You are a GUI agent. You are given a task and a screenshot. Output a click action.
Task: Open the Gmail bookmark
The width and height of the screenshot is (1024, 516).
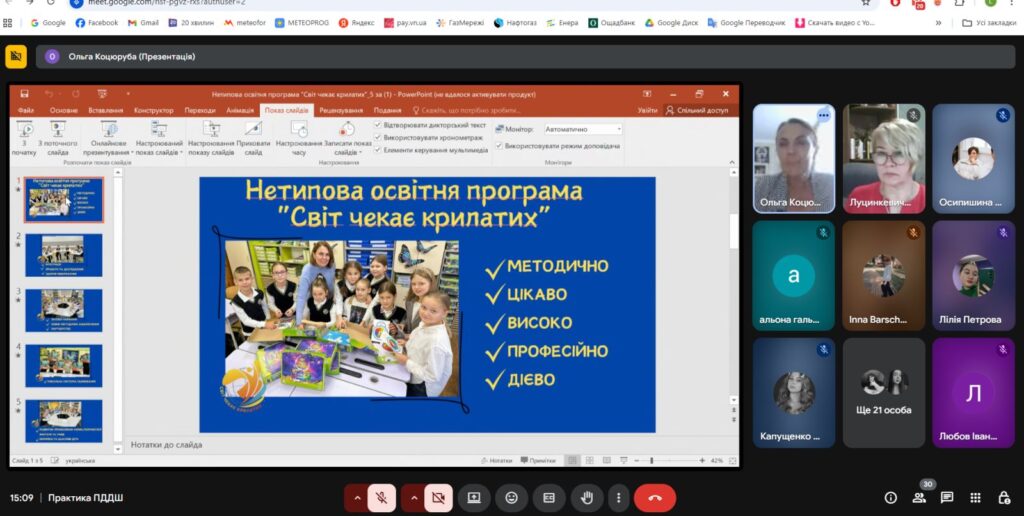[x=143, y=22]
